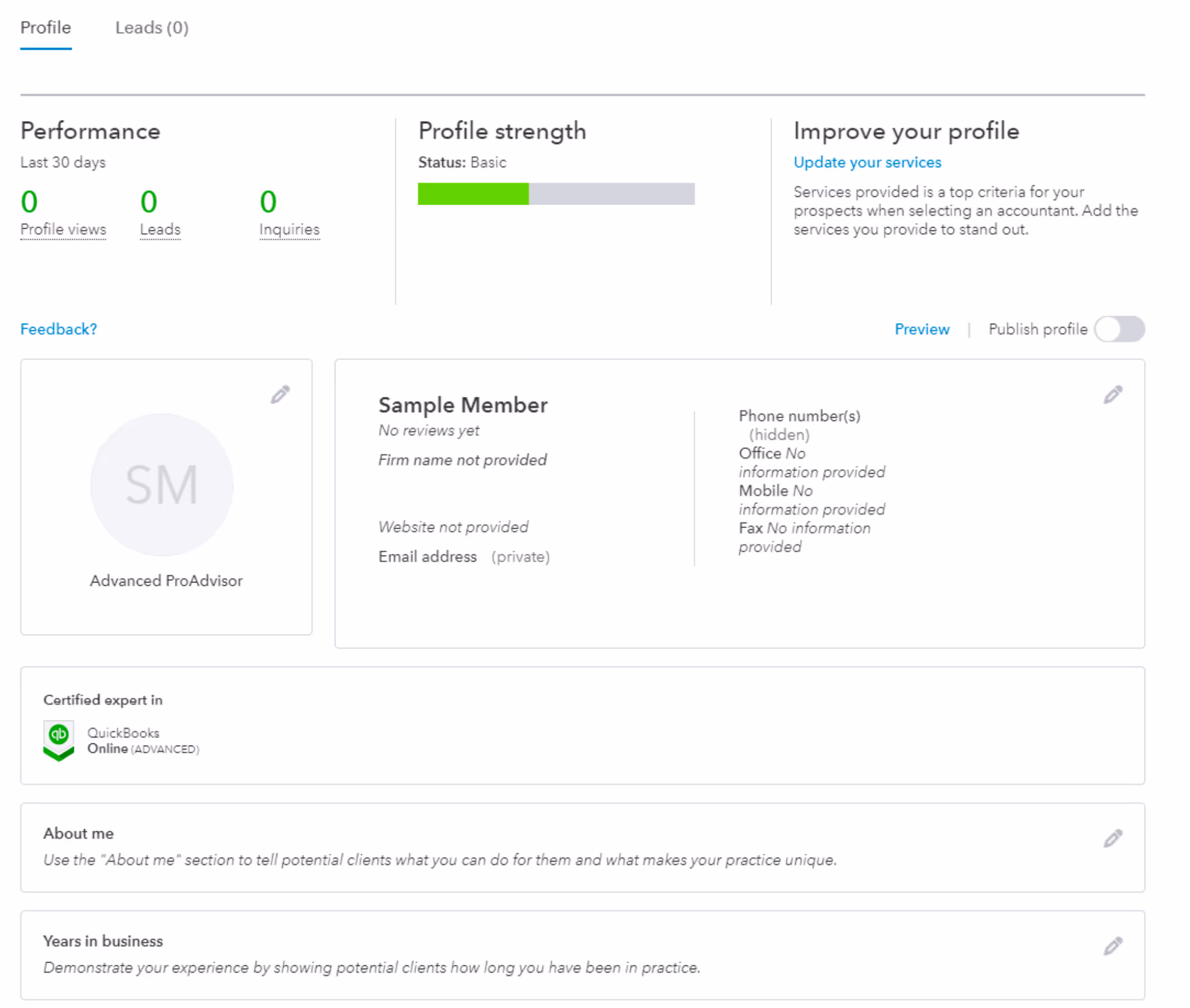The height and width of the screenshot is (1008, 1190).
Task: Click the 'Last 30 days' text
Action: pyautogui.click(x=63, y=162)
